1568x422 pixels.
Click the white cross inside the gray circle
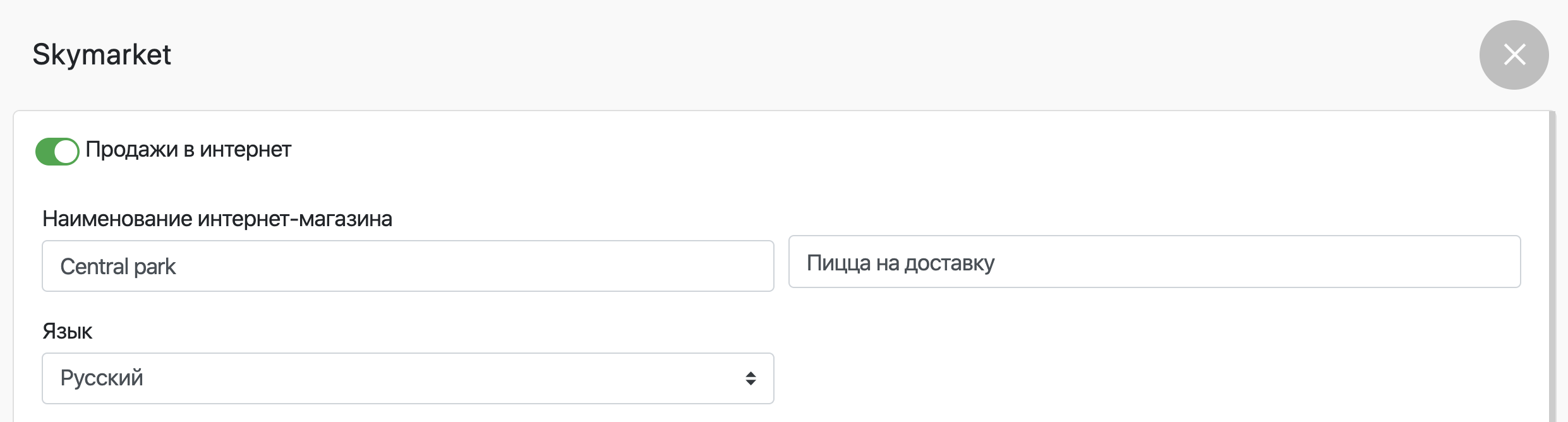click(1515, 54)
